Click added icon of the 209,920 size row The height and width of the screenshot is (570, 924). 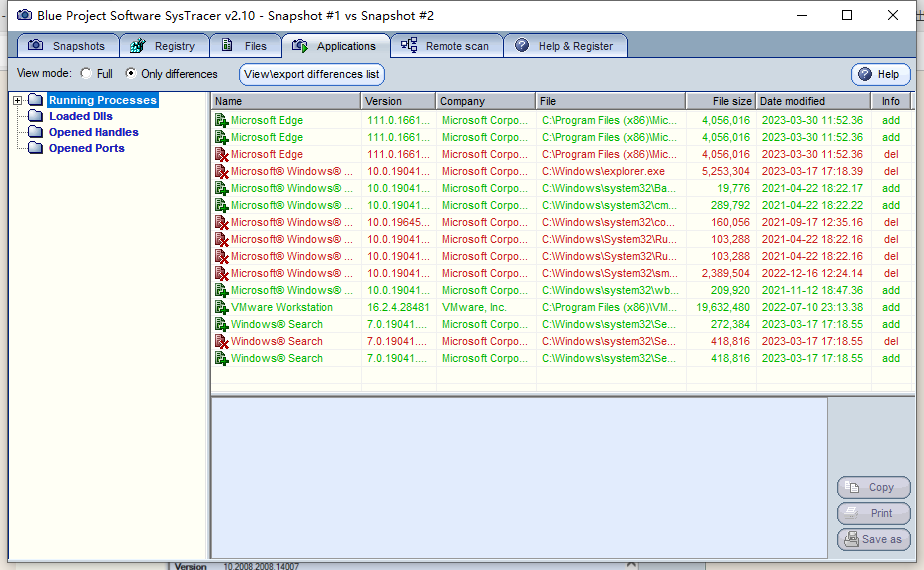point(222,291)
